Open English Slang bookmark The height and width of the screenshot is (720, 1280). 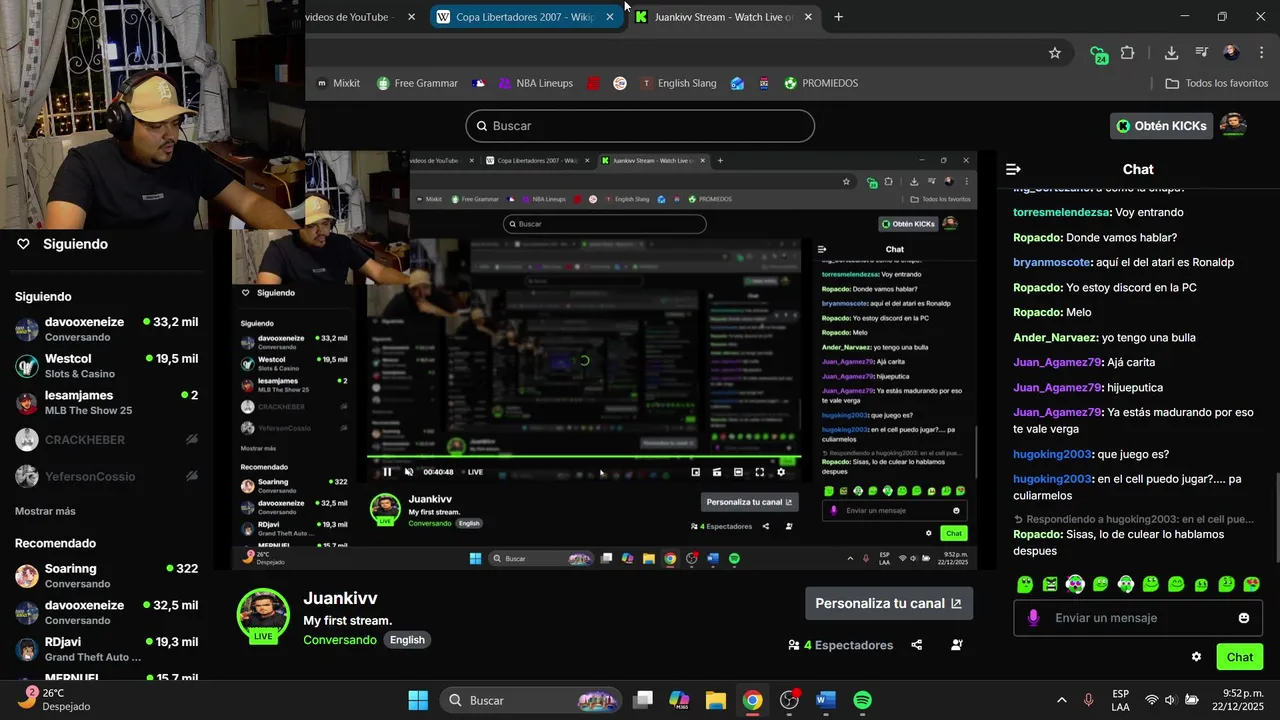[678, 83]
